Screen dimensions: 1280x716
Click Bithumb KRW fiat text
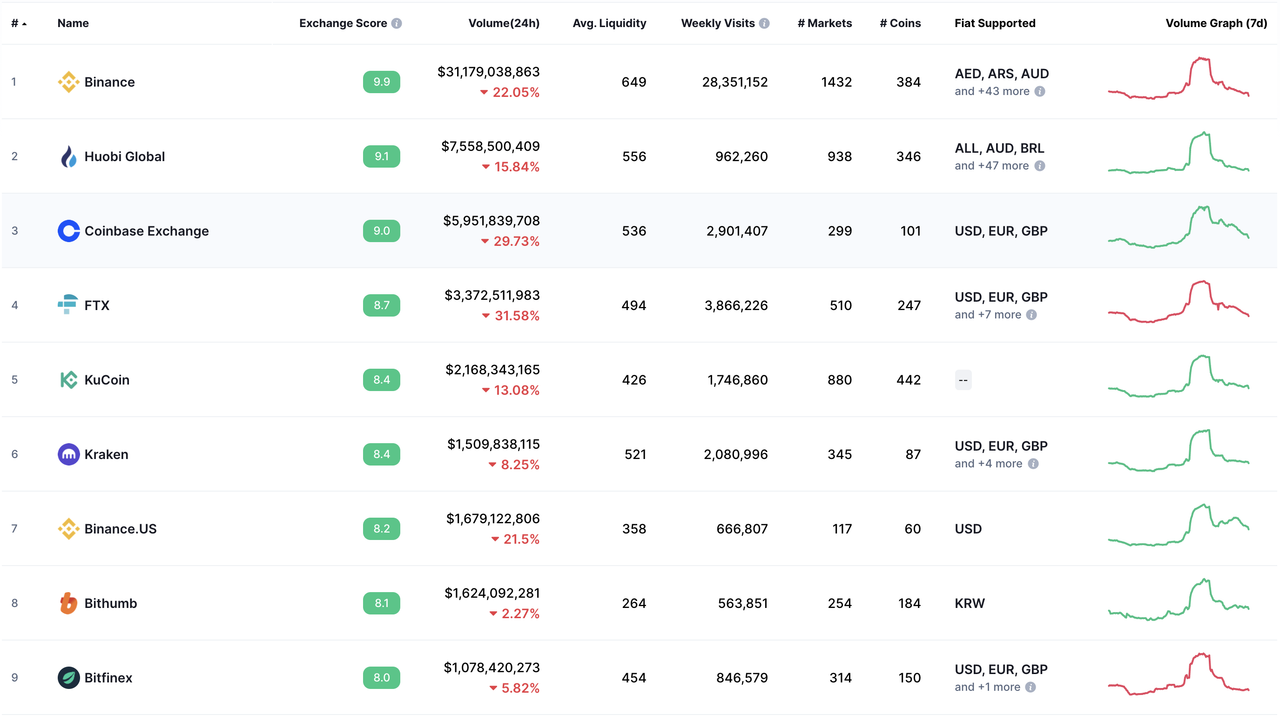click(x=970, y=603)
